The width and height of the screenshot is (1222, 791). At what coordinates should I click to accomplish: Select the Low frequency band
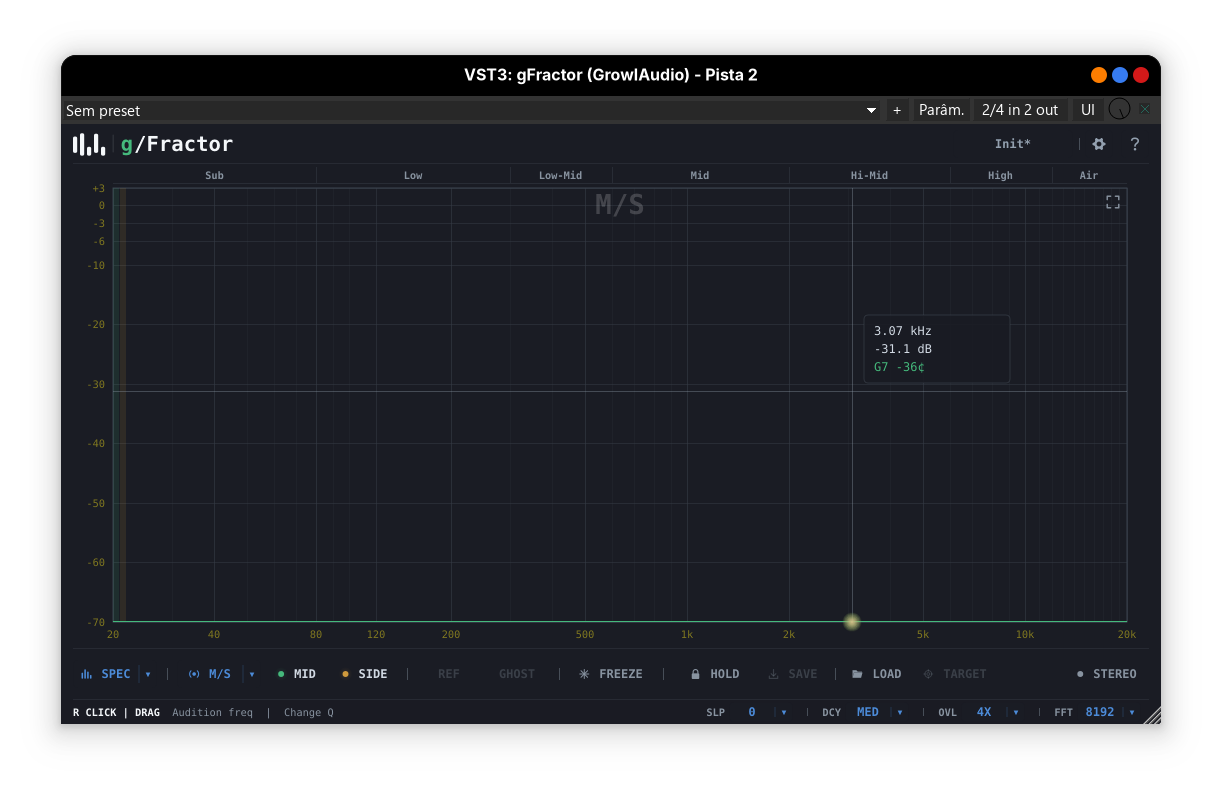[x=413, y=175]
